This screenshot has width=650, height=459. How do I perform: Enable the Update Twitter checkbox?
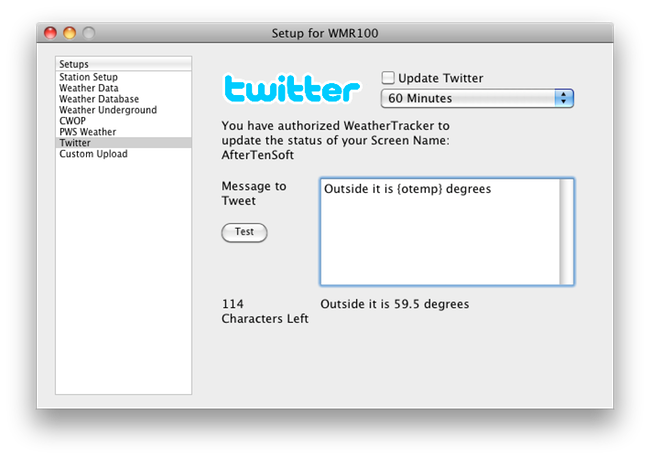[388, 78]
